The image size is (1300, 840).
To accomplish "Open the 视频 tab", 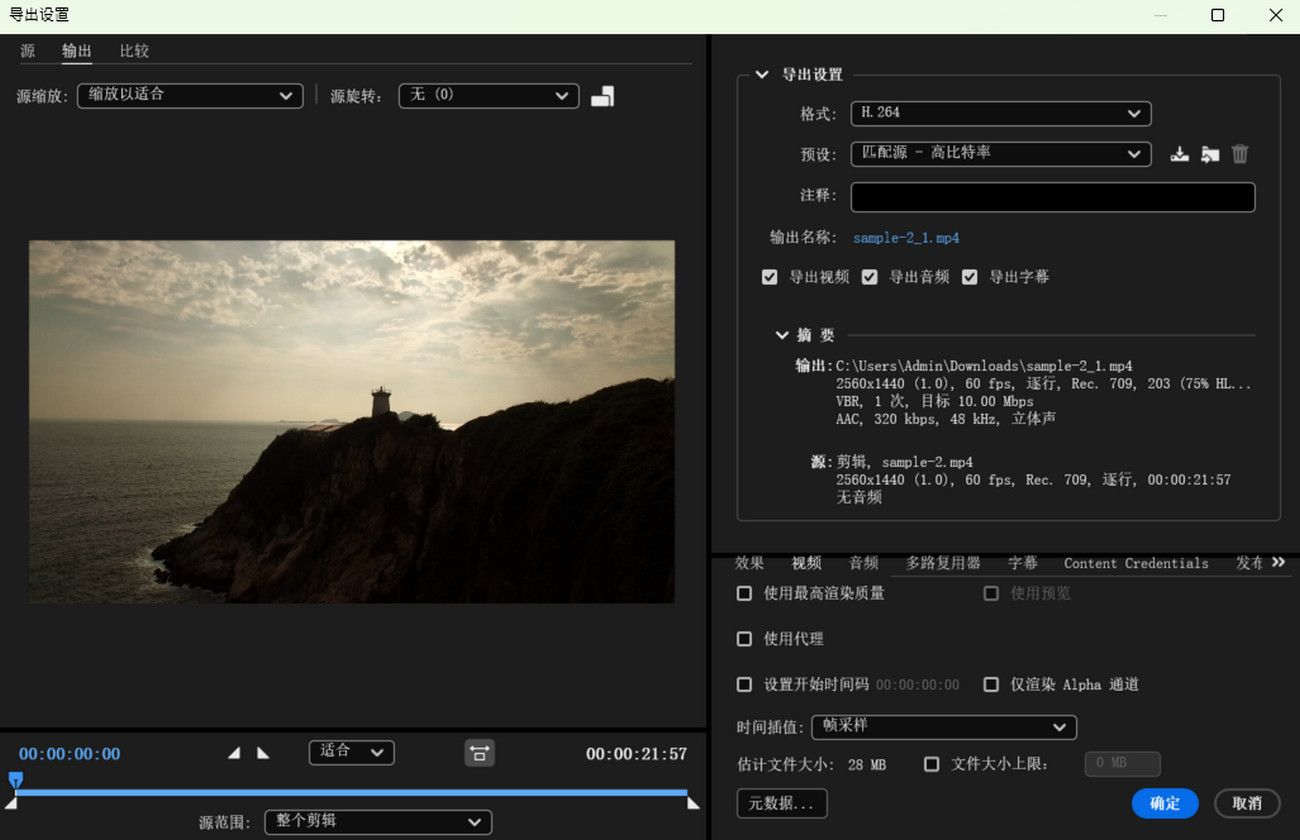I will pos(806,563).
